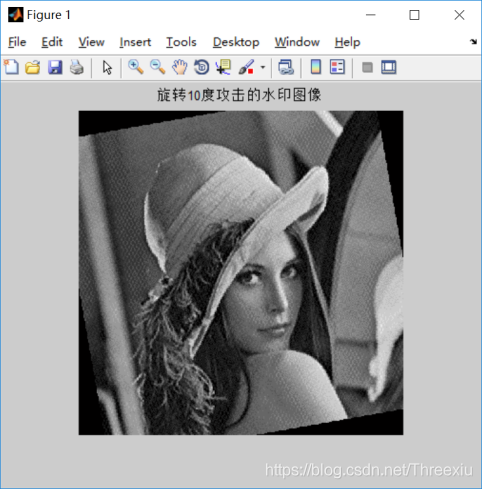Screen dimensions: 482x489
Task: Click the MATLAB logo in title bar
Action: (x=16, y=15)
